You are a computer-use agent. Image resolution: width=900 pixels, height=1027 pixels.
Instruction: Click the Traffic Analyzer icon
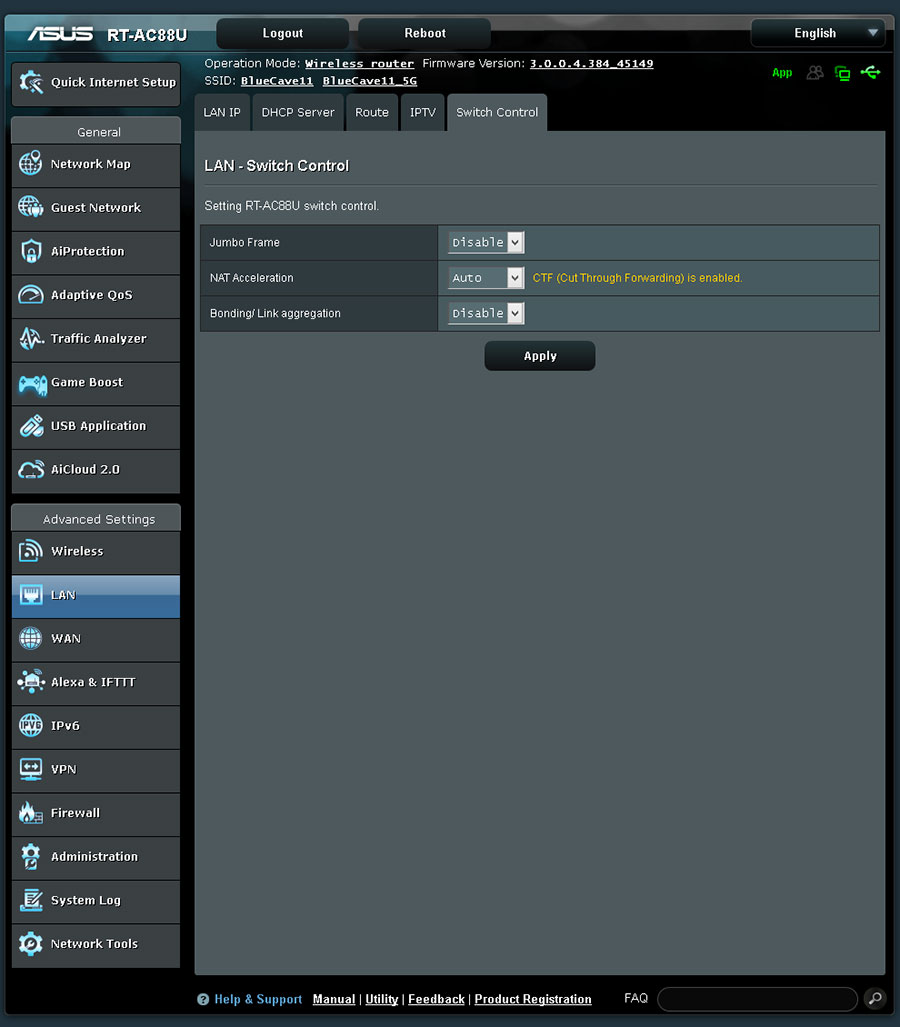click(30, 339)
